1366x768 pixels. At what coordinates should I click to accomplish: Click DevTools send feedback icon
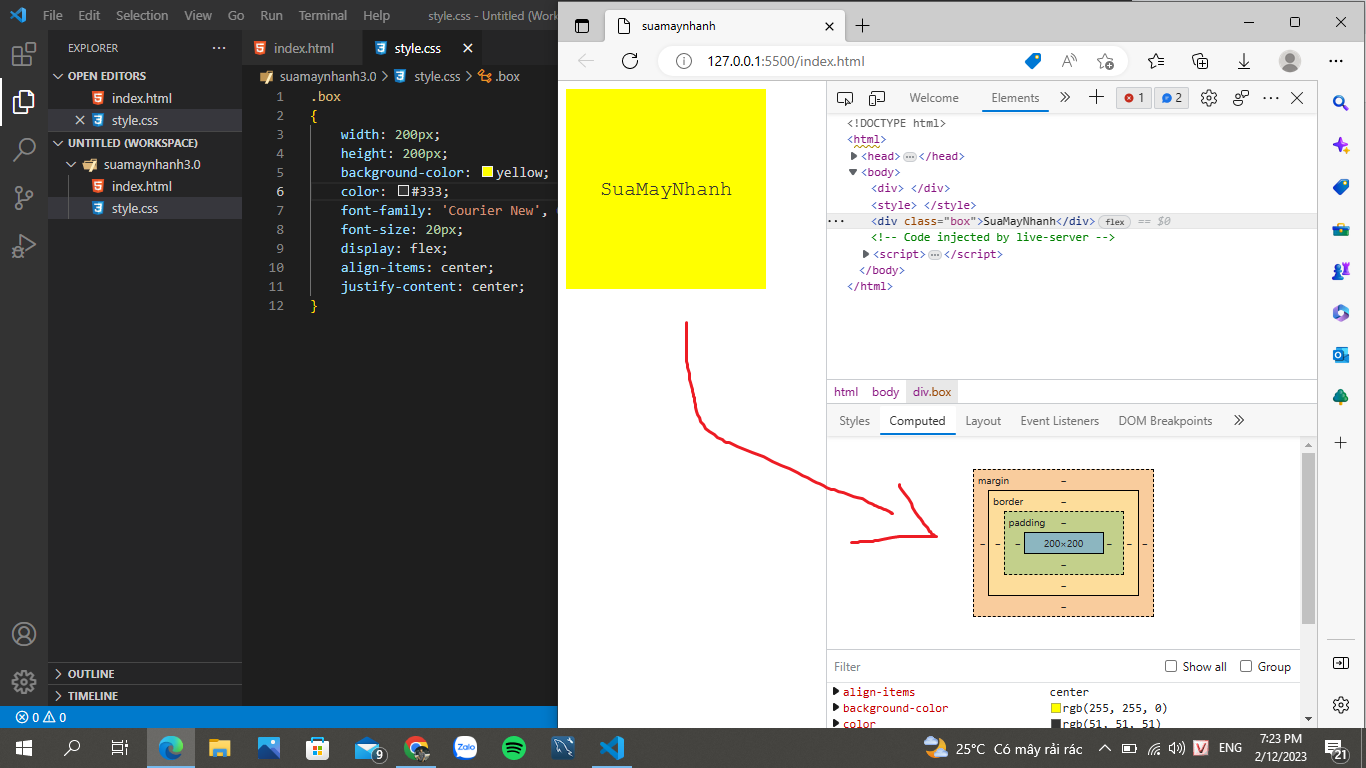[x=1241, y=98]
